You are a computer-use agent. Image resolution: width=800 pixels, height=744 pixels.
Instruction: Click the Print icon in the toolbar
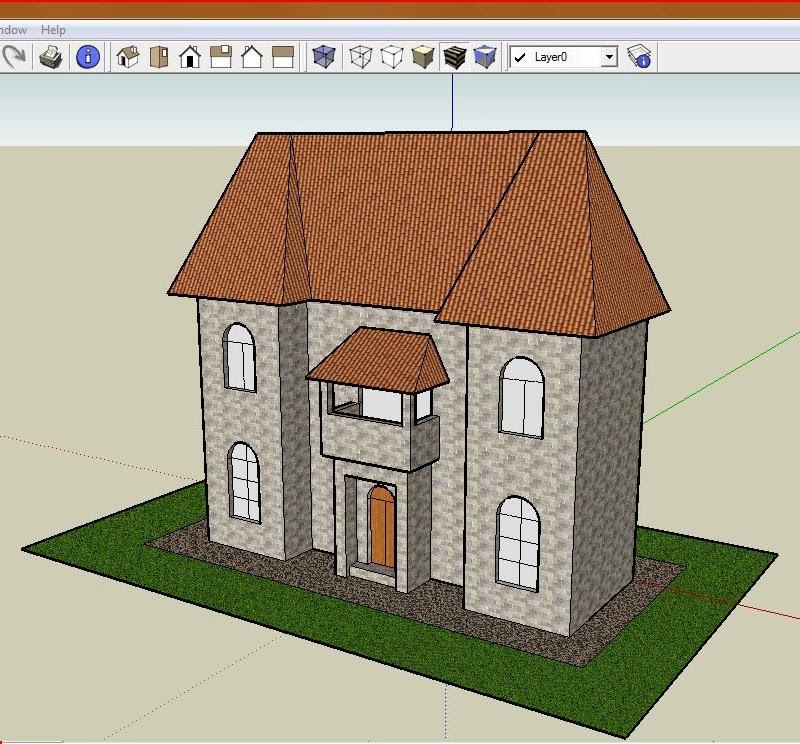(51, 56)
